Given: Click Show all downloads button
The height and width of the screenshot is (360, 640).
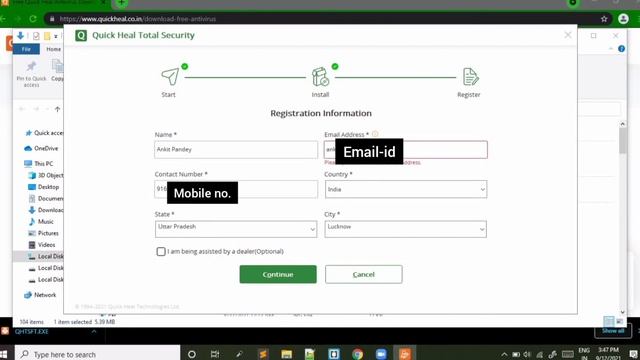Looking at the screenshot, I should (x=613, y=331).
